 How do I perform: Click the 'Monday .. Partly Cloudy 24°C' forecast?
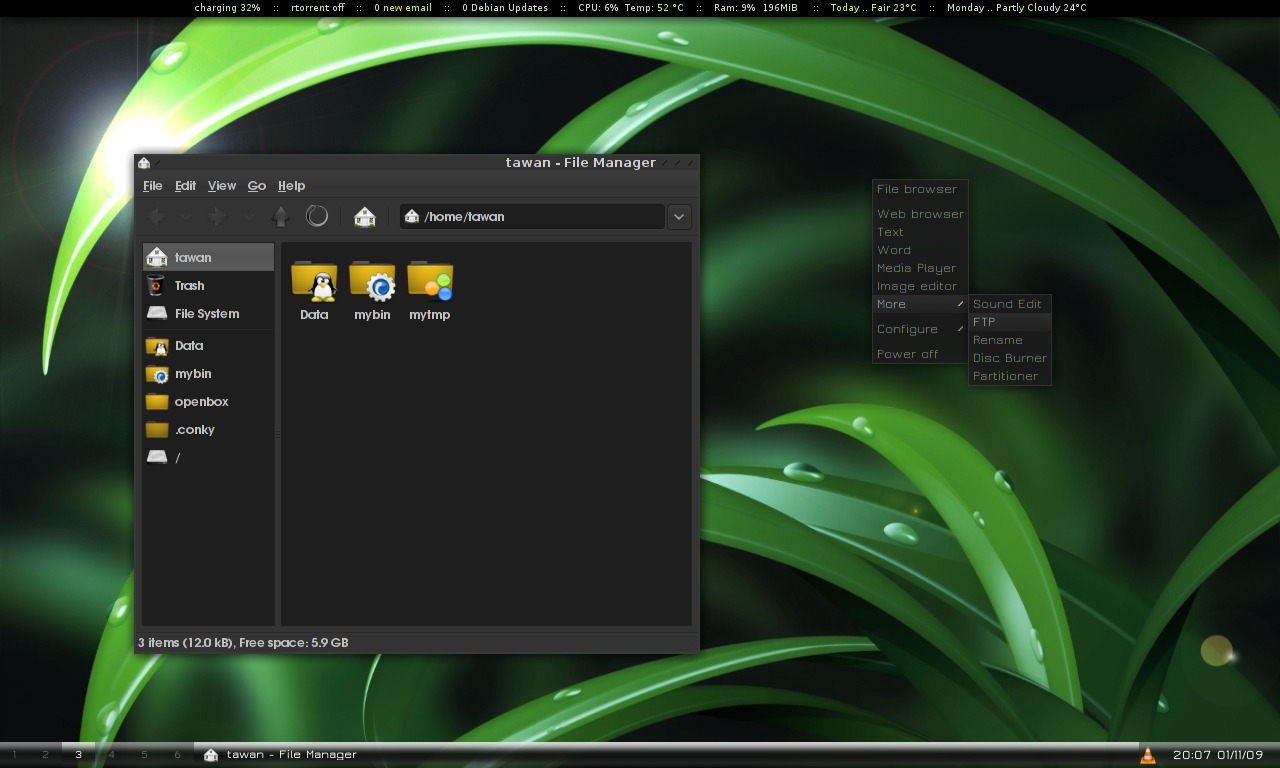tap(1016, 8)
